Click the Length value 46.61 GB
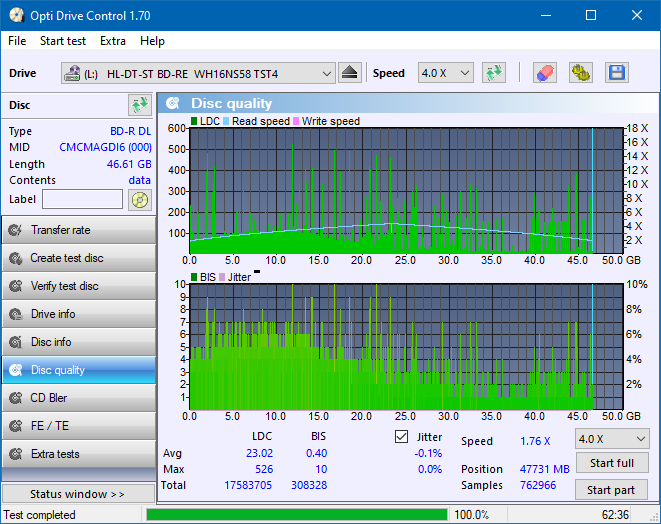Screen dimensions: 661x524 click(x=129, y=164)
